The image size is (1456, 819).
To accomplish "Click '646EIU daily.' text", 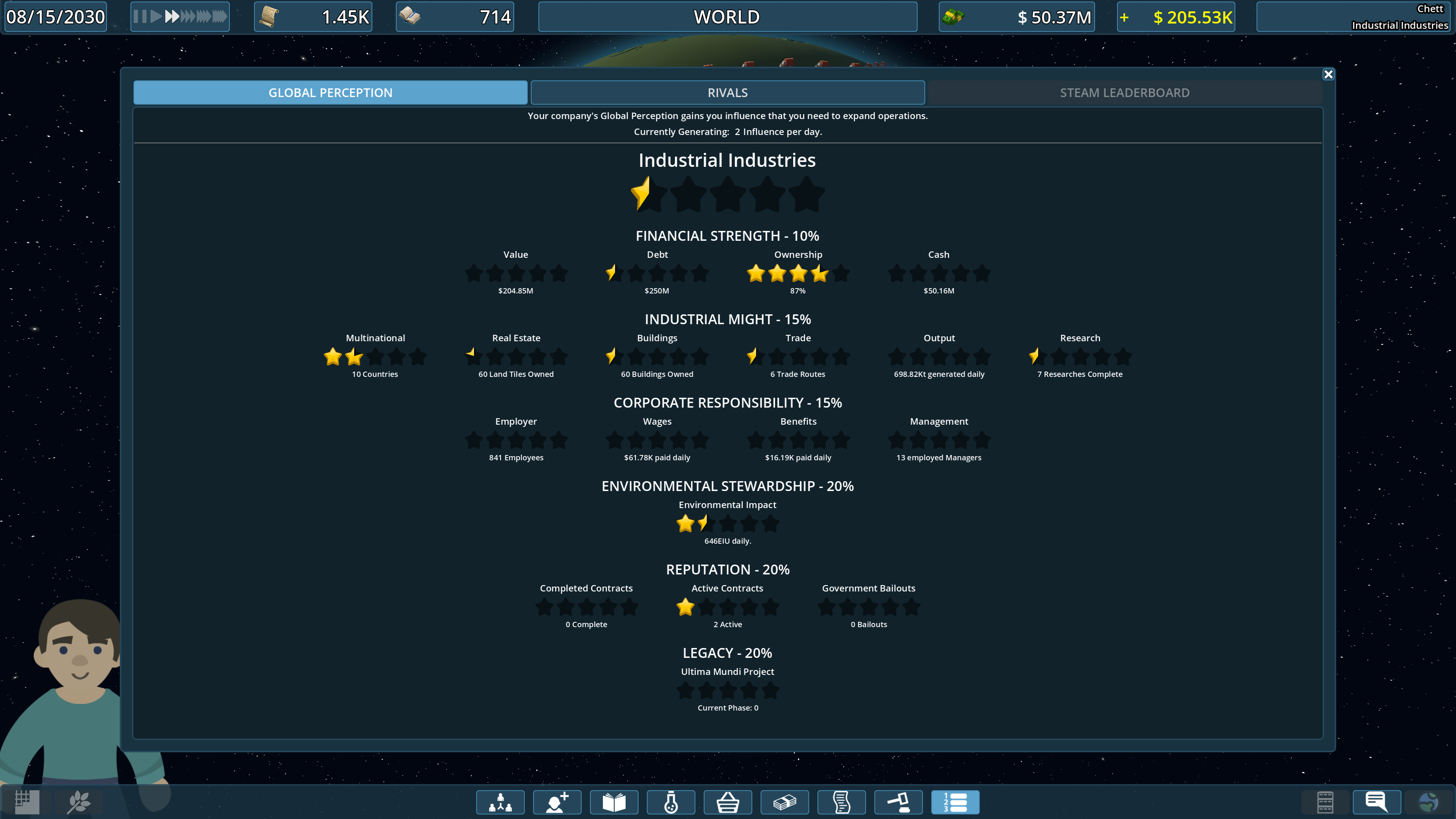I will 728,541.
